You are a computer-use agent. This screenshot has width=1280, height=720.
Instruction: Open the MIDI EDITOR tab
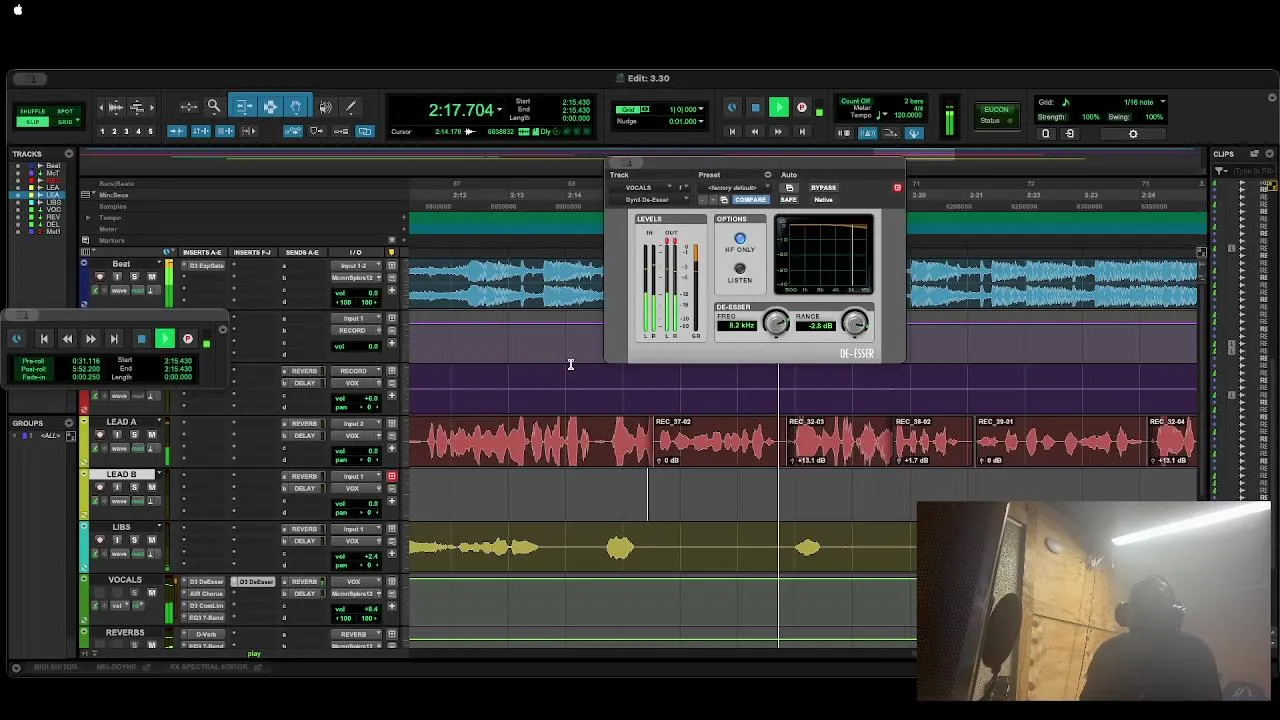[55, 667]
